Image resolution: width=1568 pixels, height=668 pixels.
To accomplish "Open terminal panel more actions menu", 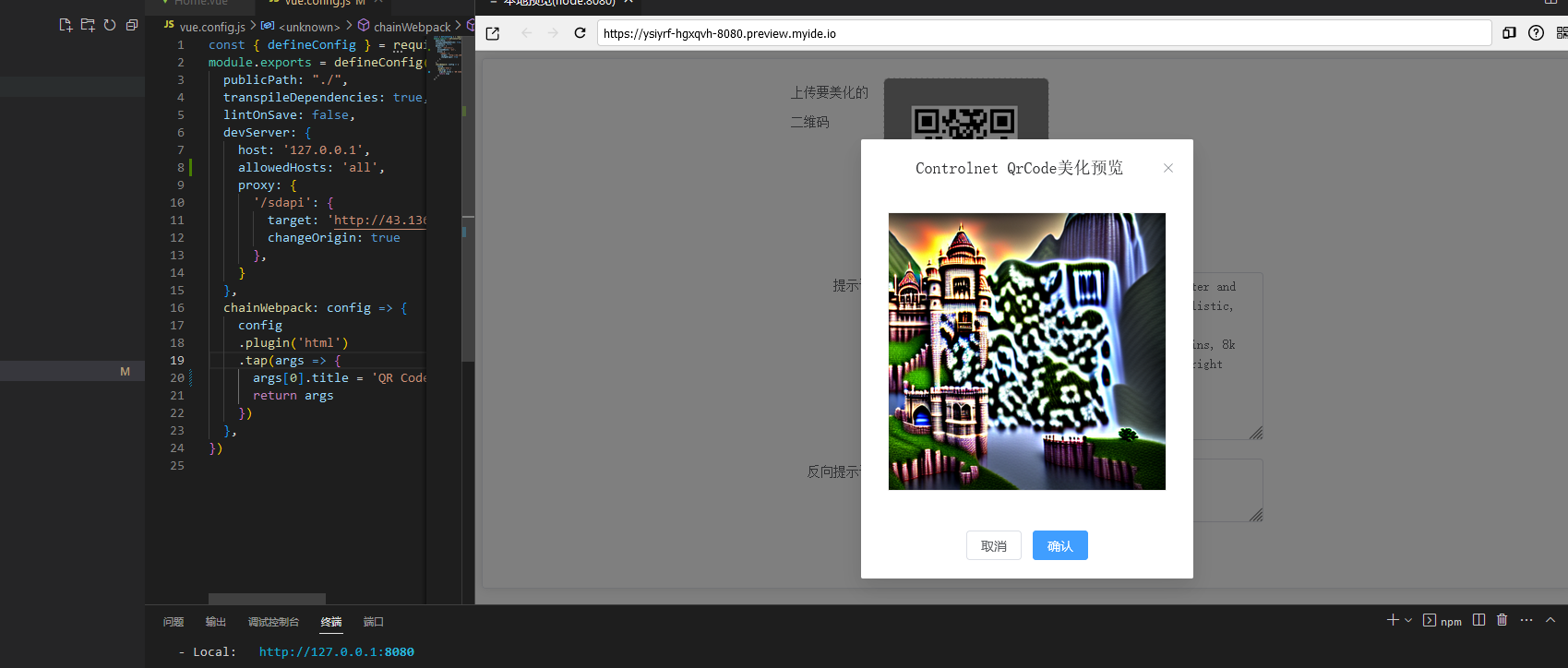I will (1526, 620).
